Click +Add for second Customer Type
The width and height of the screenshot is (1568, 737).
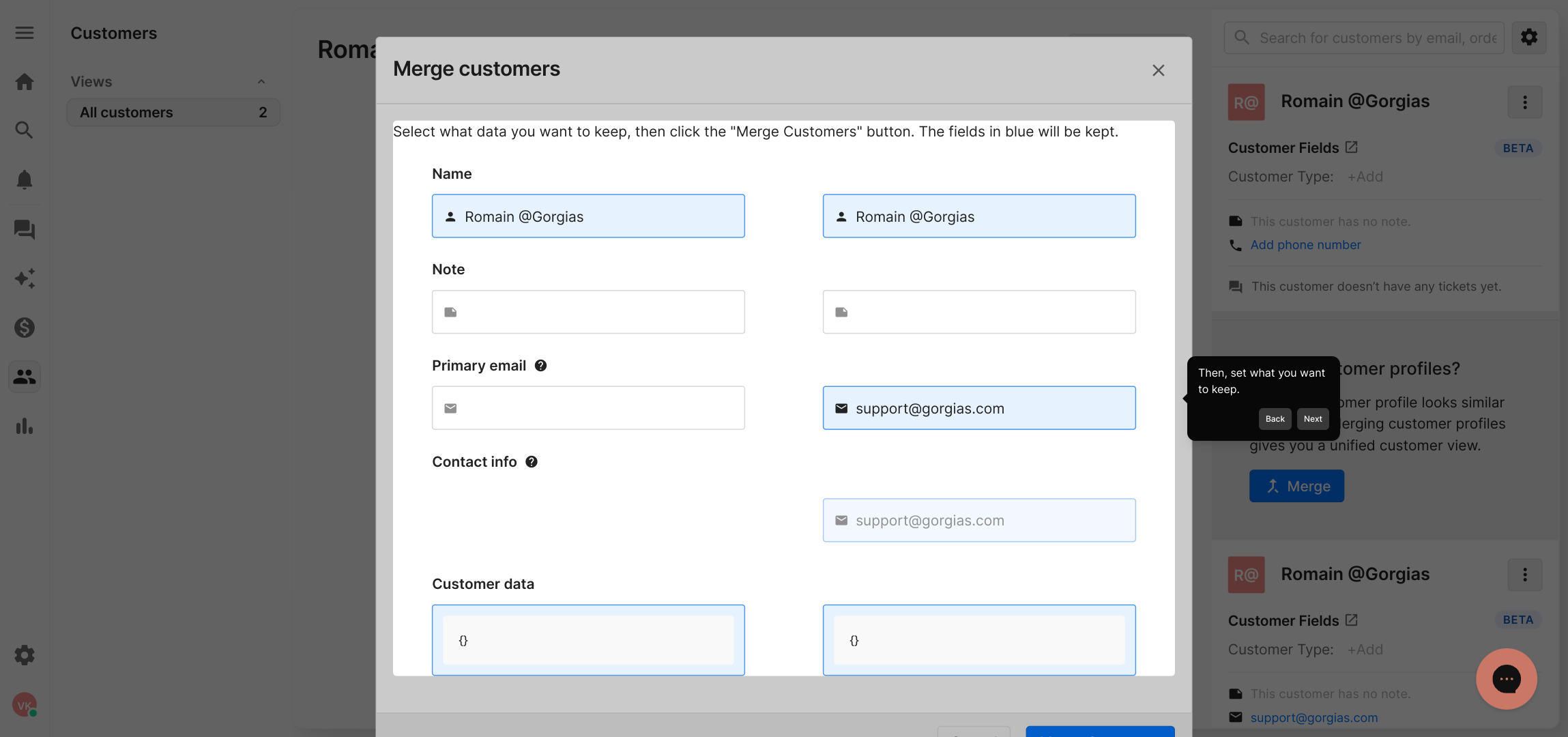point(1365,650)
